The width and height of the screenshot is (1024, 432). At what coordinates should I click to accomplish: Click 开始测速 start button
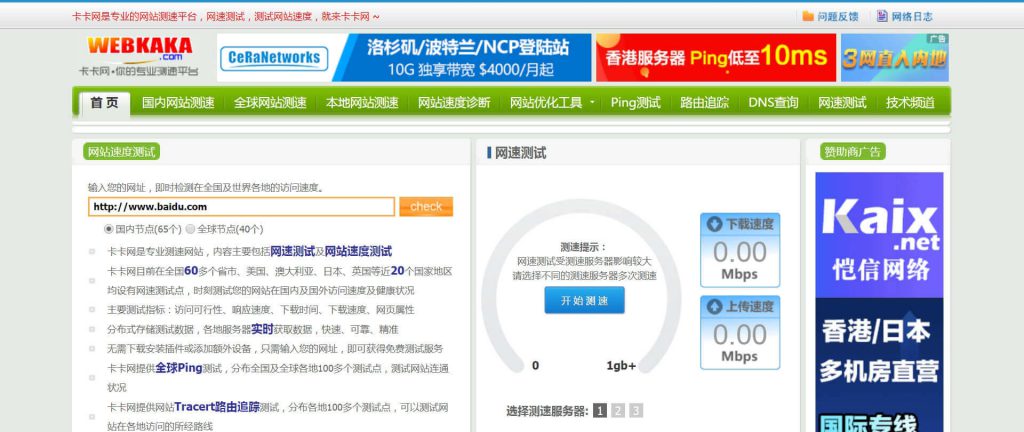pyautogui.click(x=584, y=300)
